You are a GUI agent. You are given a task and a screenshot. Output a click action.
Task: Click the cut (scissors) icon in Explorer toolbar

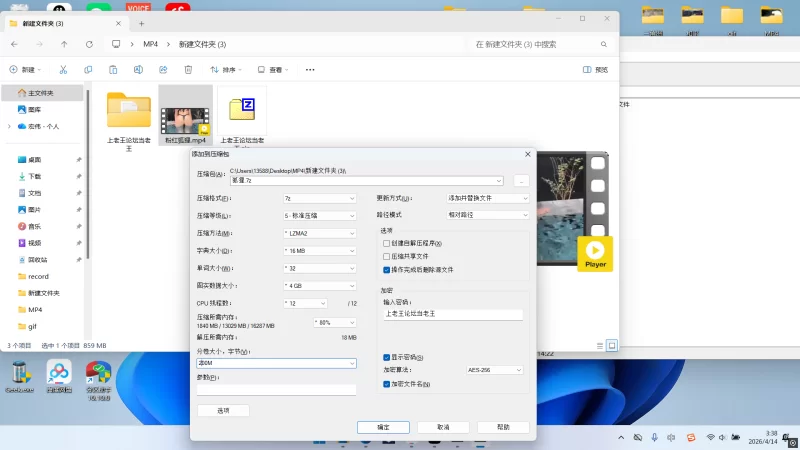point(62,70)
